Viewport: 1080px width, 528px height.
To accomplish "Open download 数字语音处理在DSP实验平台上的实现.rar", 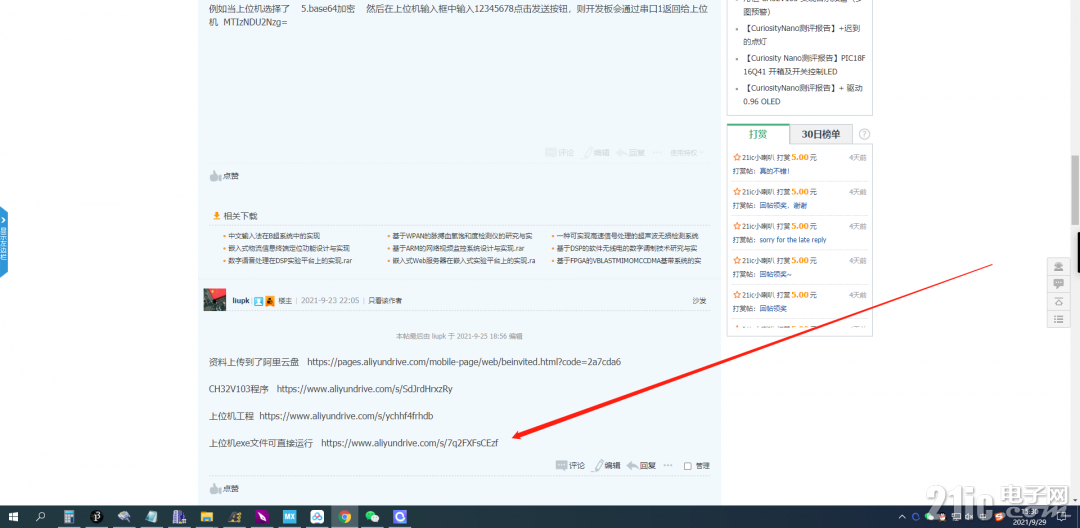I will (290, 261).
